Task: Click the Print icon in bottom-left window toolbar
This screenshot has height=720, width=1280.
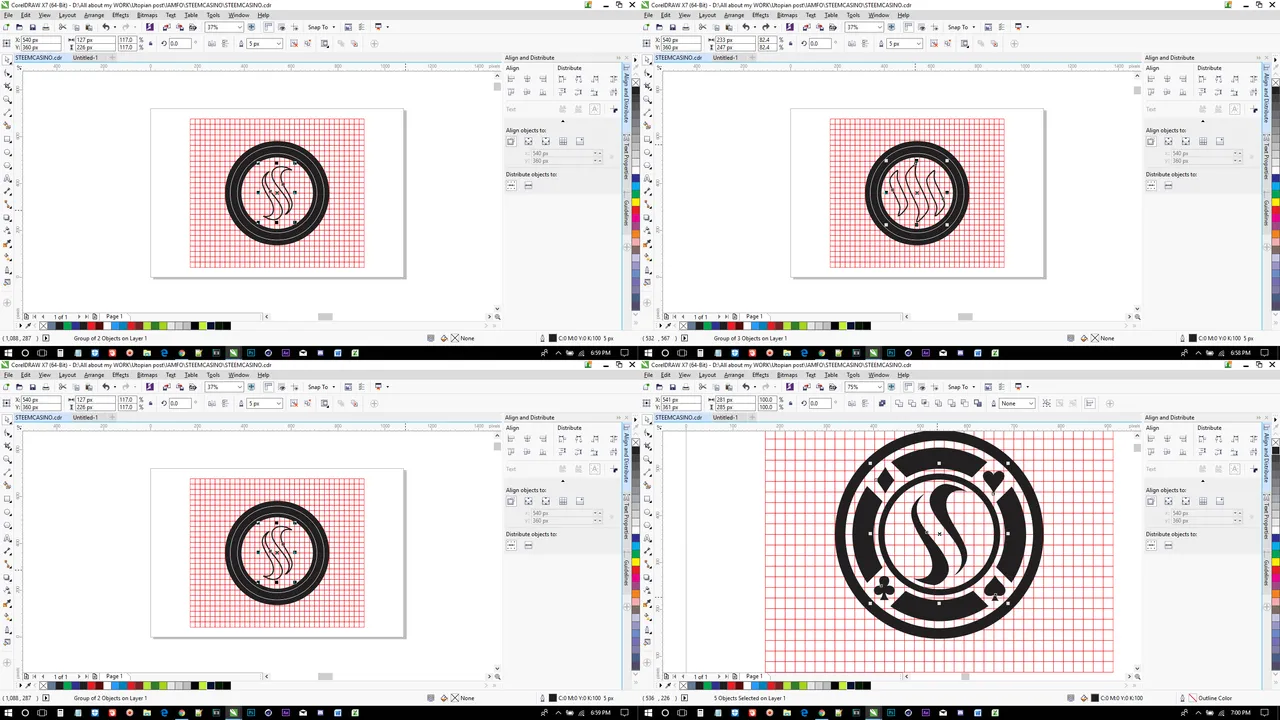Action: click(x=45, y=387)
